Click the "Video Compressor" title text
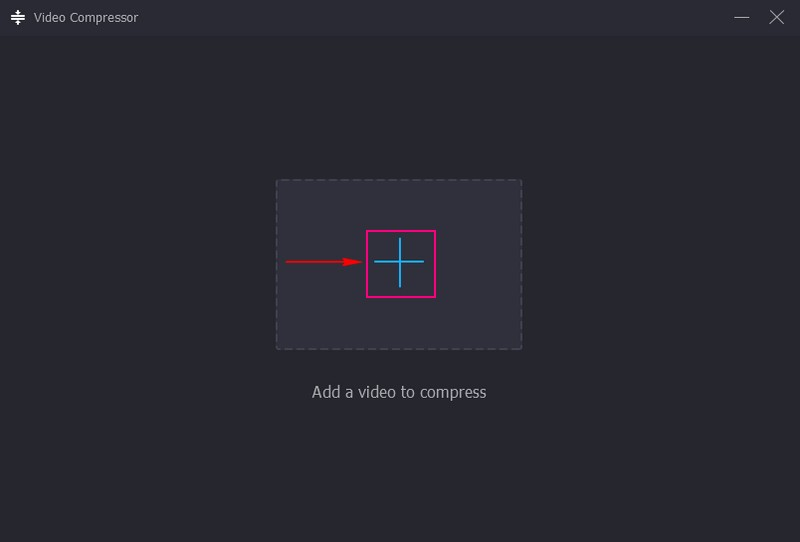This screenshot has width=800, height=542. tap(86, 18)
